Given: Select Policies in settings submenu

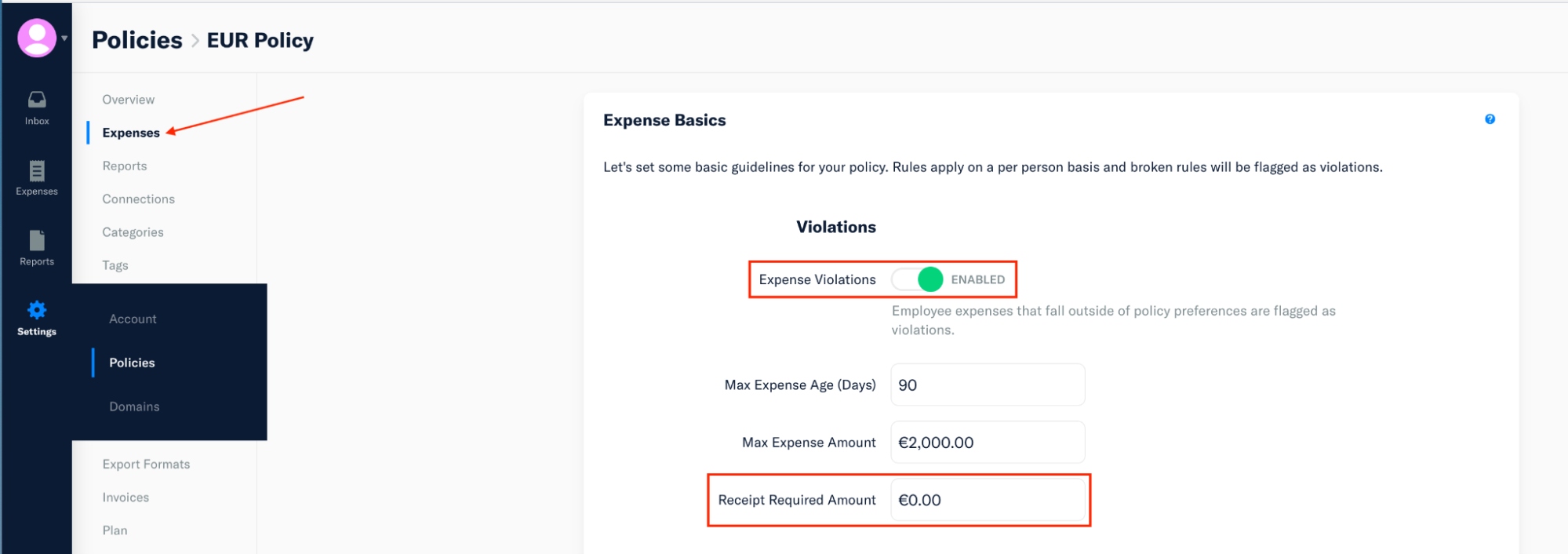Looking at the screenshot, I should [132, 363].
